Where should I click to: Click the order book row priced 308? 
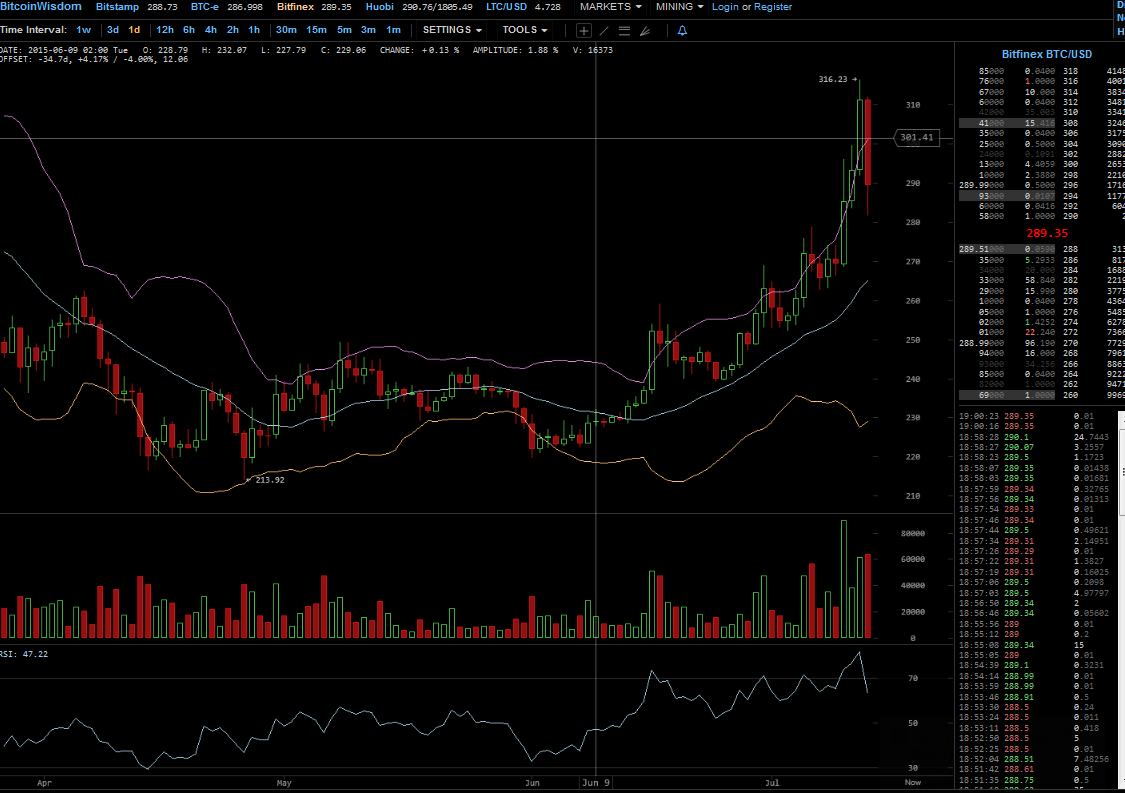(1042, 123)
